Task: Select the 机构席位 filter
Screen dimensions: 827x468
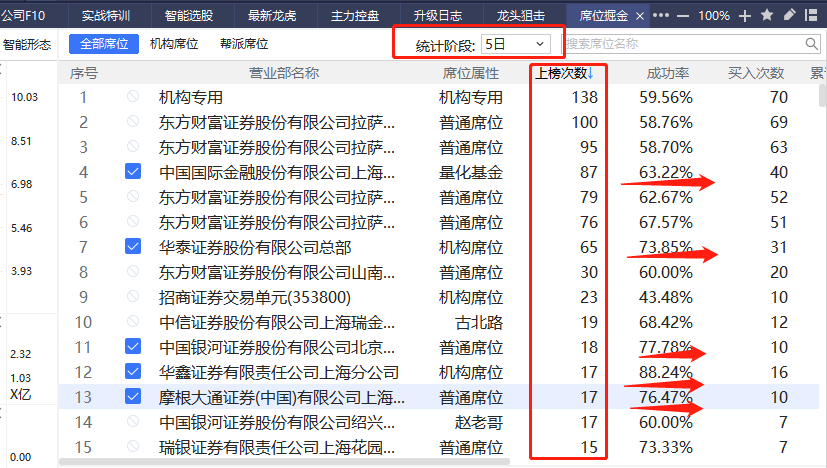Action: pos(174,44)
